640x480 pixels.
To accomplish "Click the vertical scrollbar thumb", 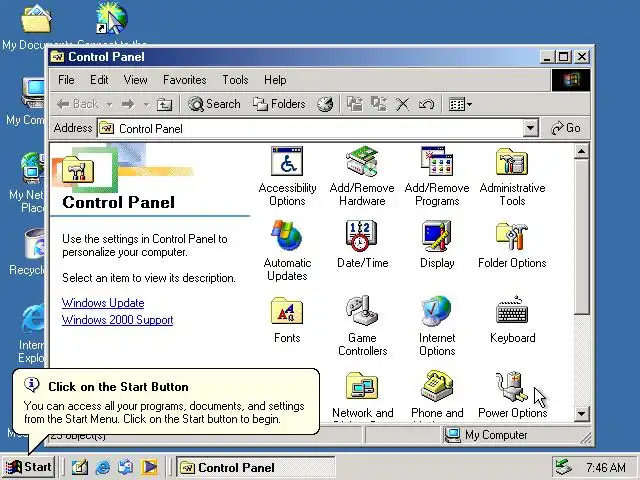I will [581, 237].
